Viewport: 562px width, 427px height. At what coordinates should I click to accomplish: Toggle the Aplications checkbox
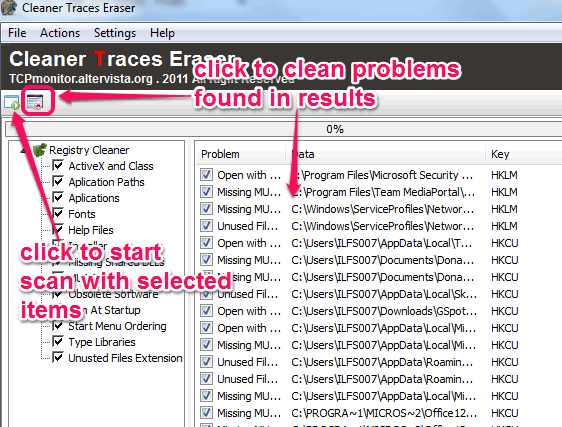(x=58, y=198)
